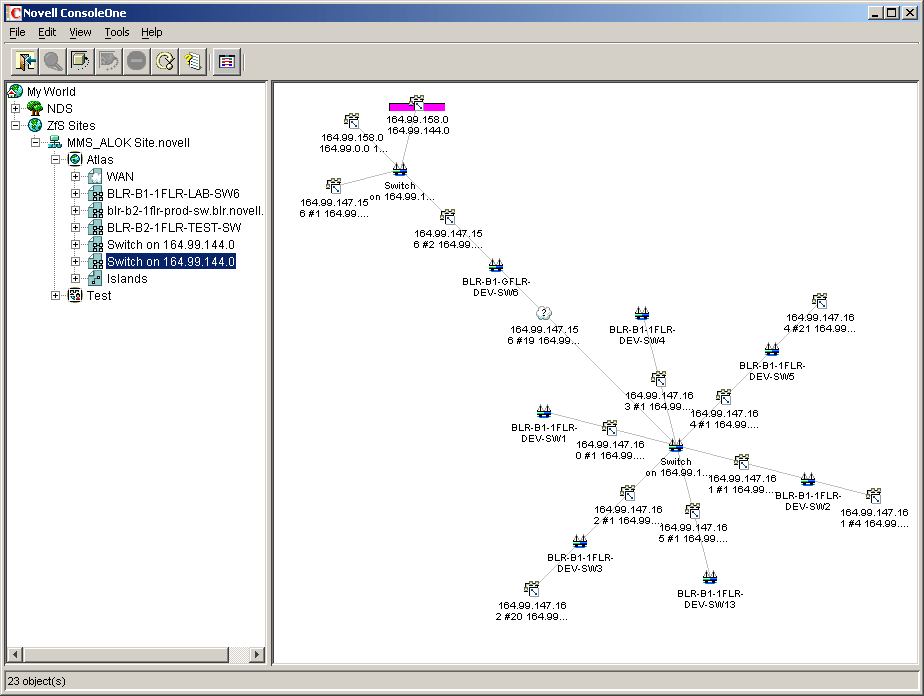Click the question-mark unknown node in the map
This screenshot has width=924, height=696.
544,313
